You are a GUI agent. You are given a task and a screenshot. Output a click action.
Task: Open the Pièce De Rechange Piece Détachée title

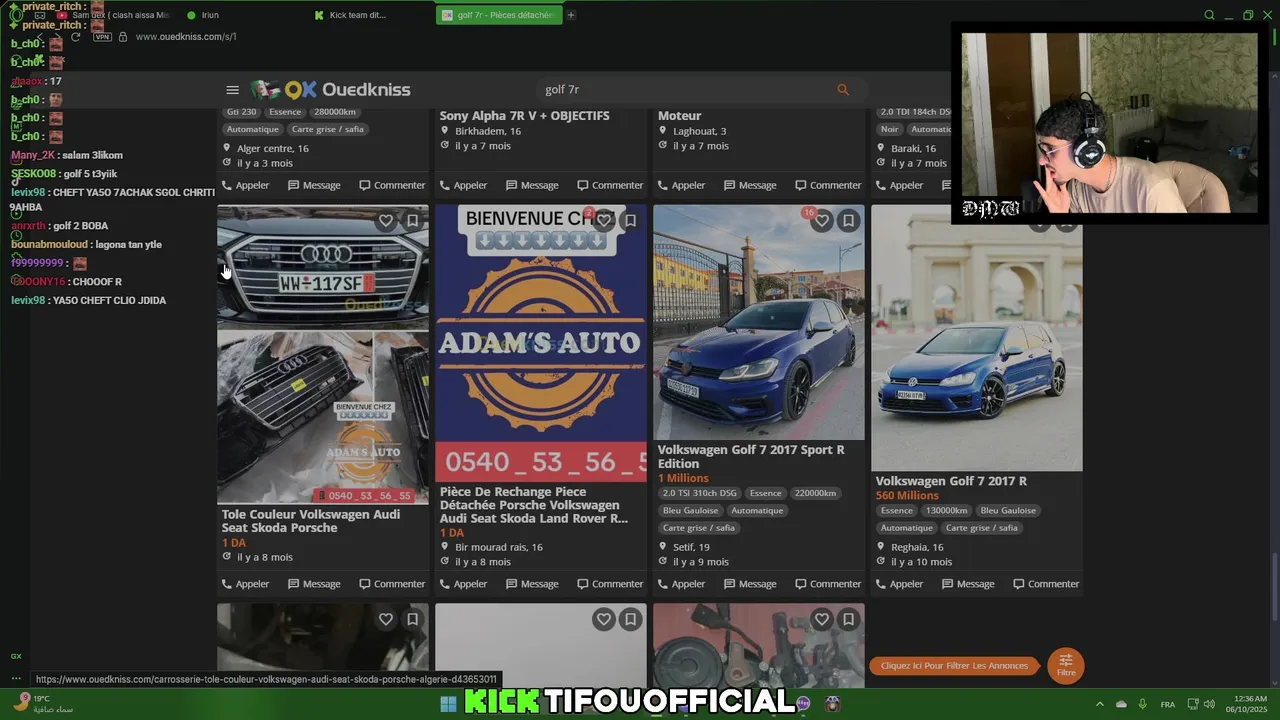pyautogui.click(x=534, y=505)
